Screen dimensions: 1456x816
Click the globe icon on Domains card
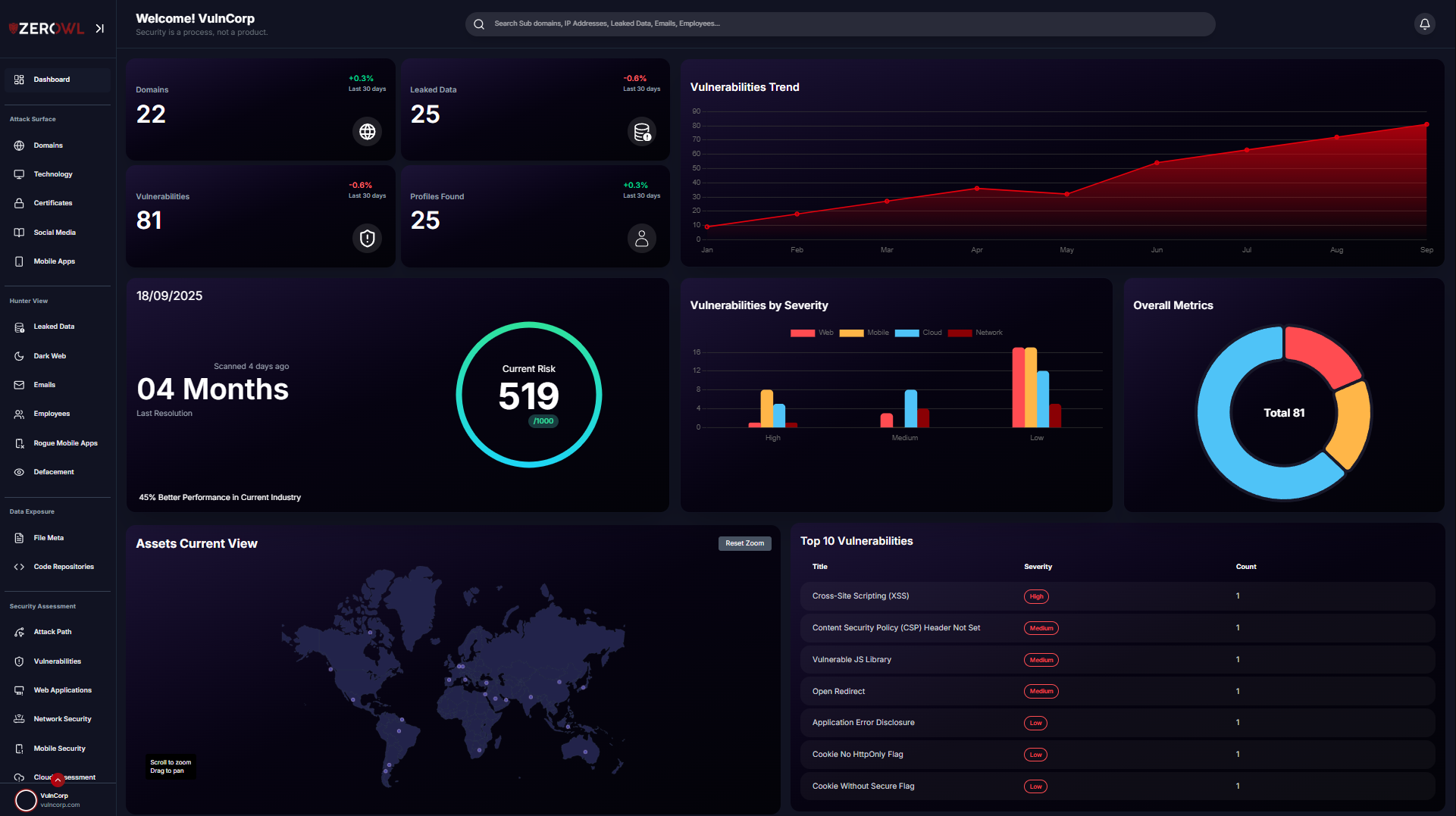click(x=368, y=132)
